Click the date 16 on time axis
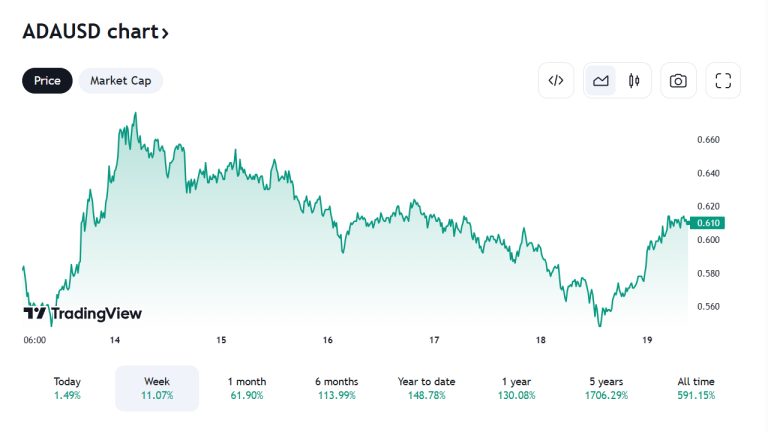This screenshot has width=768, height=432. (x=328, y=340)
